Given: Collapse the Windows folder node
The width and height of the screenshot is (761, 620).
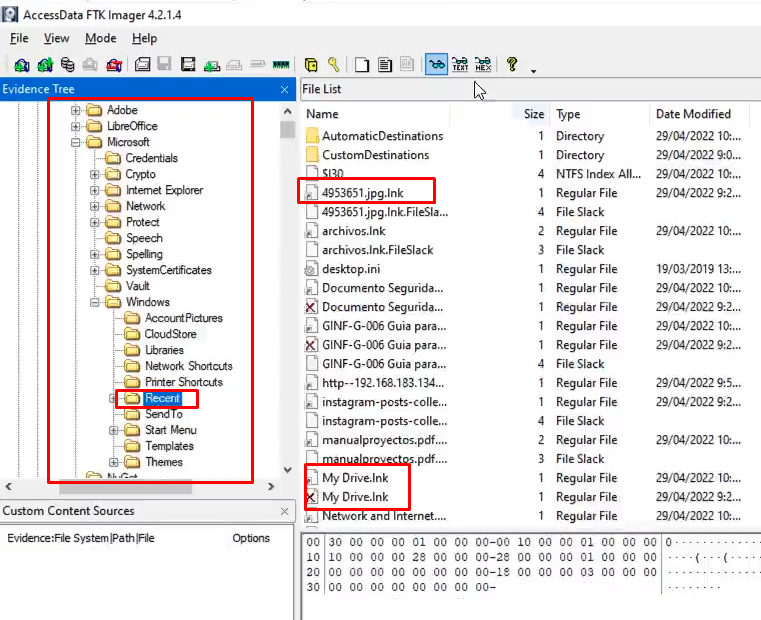Looking at the screenshot, I should [x=95, y=302].
